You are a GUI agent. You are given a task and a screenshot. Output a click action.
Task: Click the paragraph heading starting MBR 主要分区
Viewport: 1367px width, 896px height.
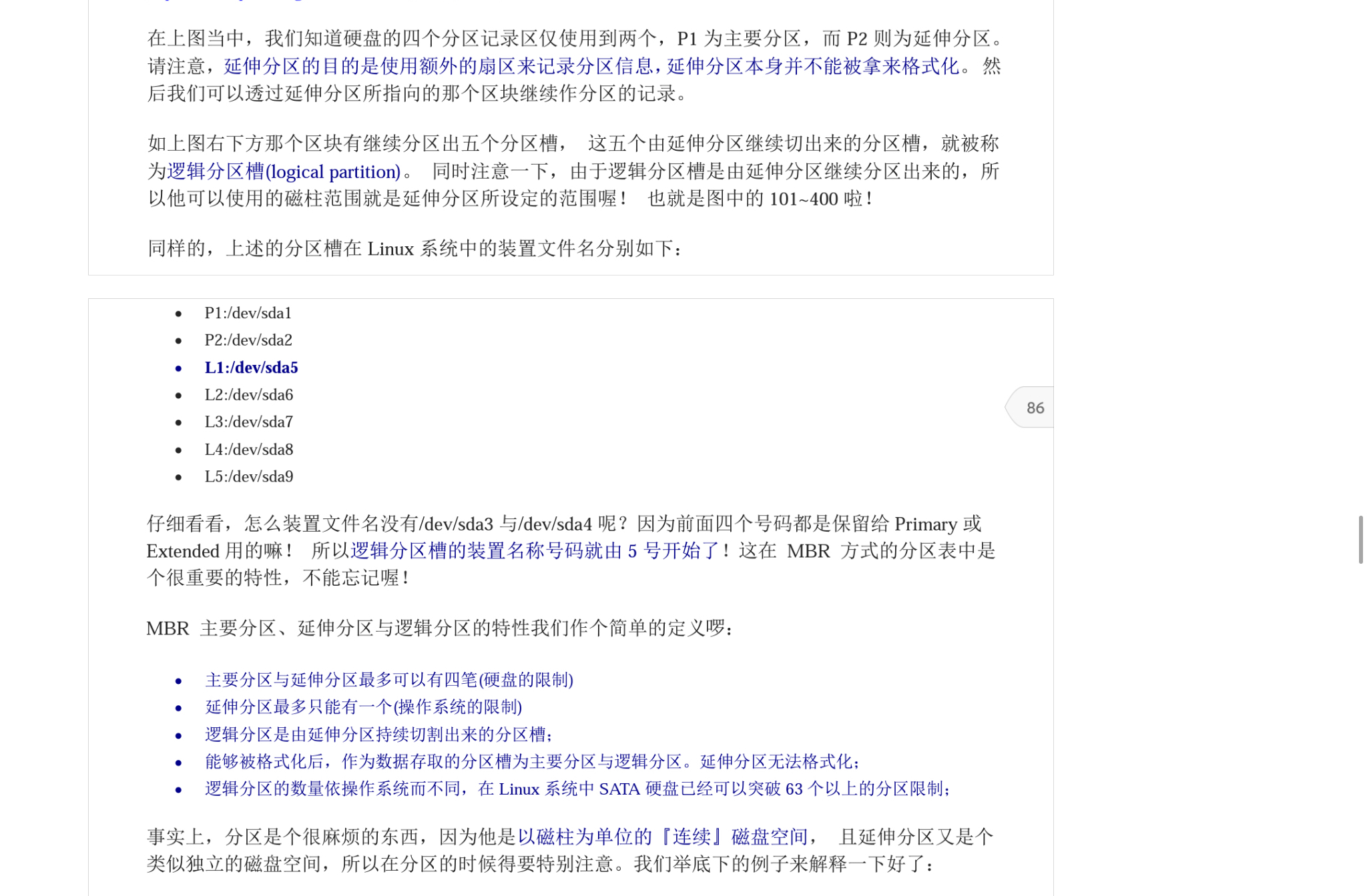(439, 628)
